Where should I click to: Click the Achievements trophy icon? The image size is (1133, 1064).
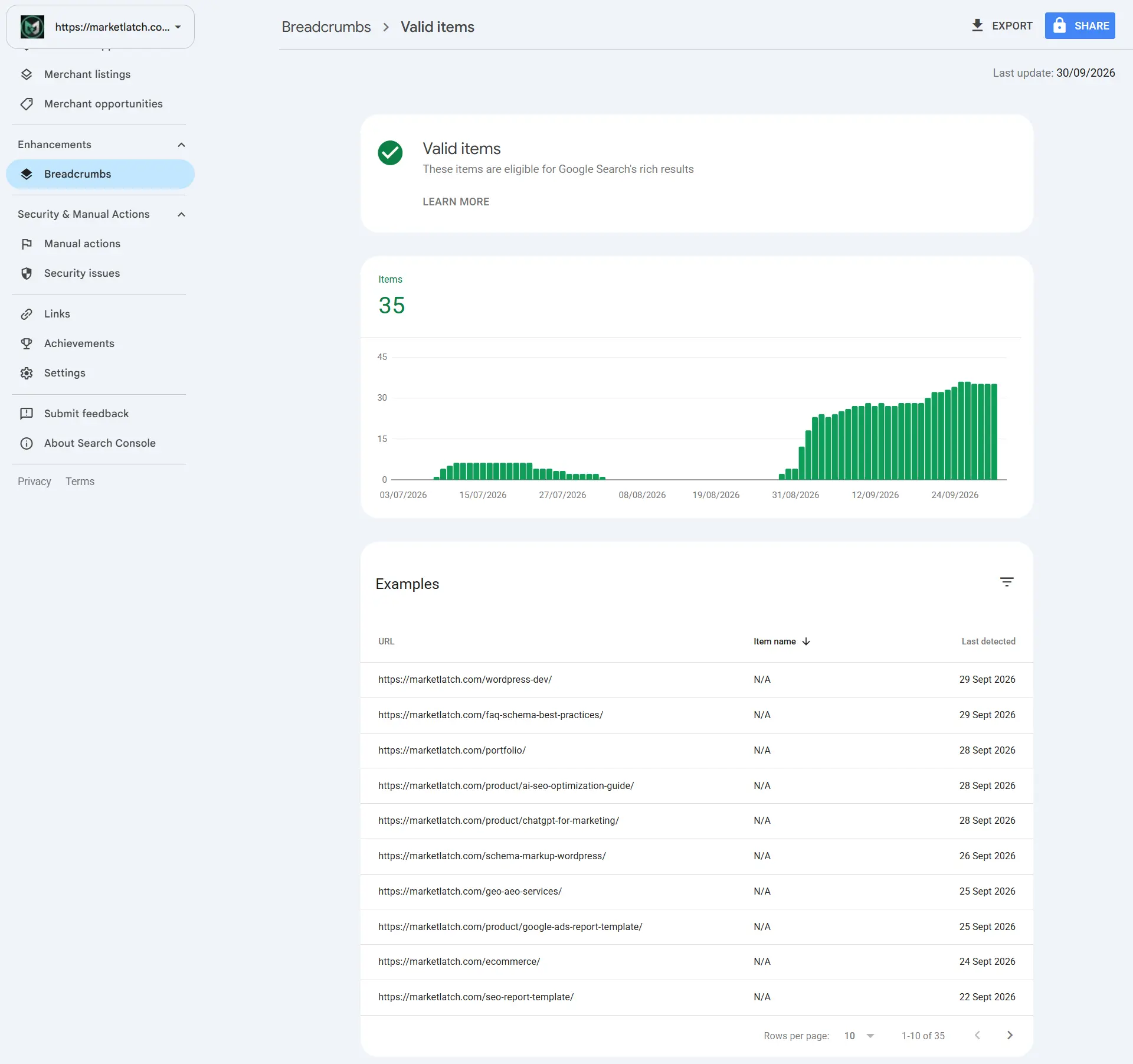pos(27,343)
